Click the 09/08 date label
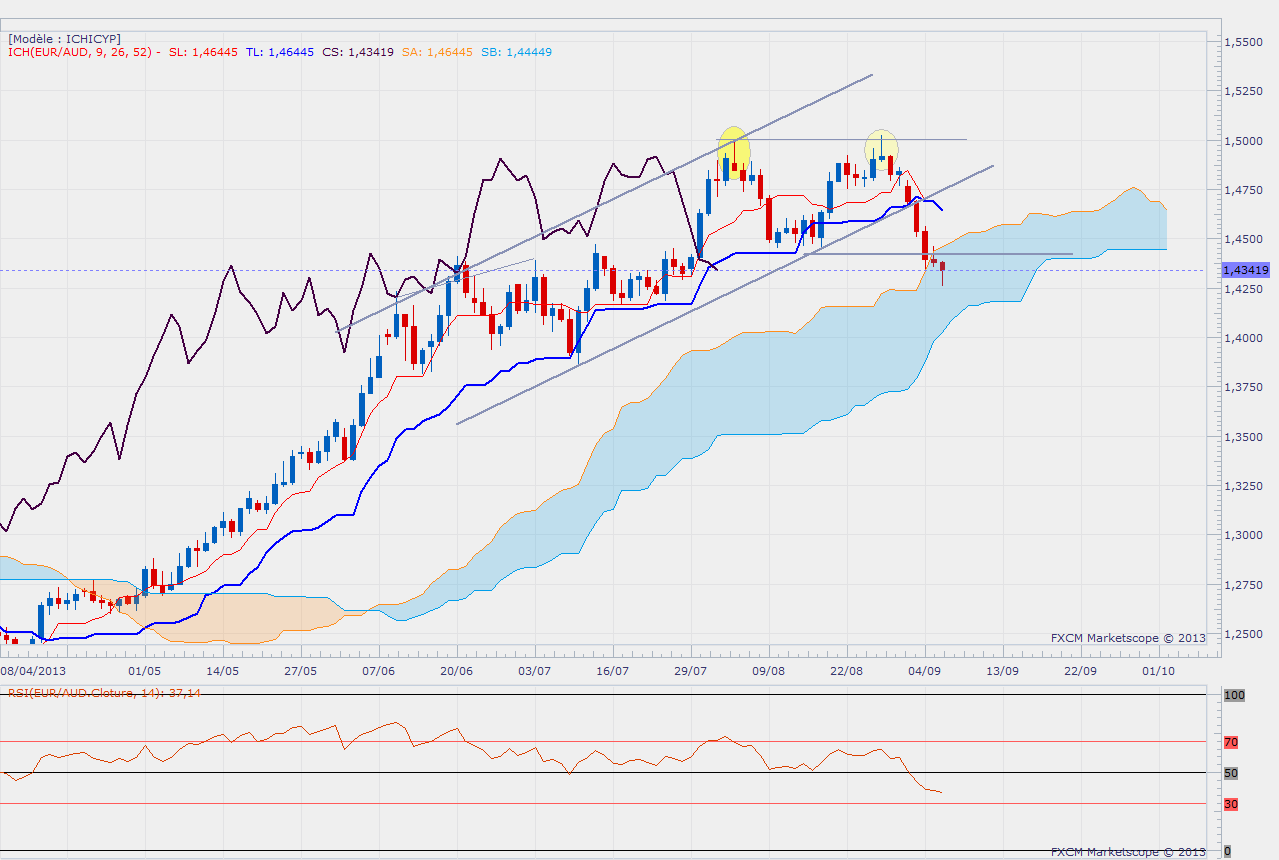This screenshot has width=1279, height=860. tap(768, 672)
